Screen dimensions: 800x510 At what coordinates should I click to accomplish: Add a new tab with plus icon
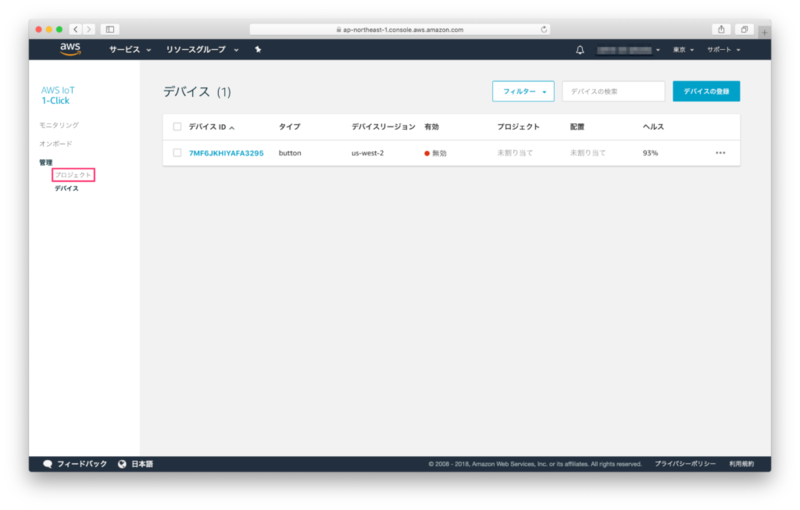pyautogui.click(x=764, y=33)
